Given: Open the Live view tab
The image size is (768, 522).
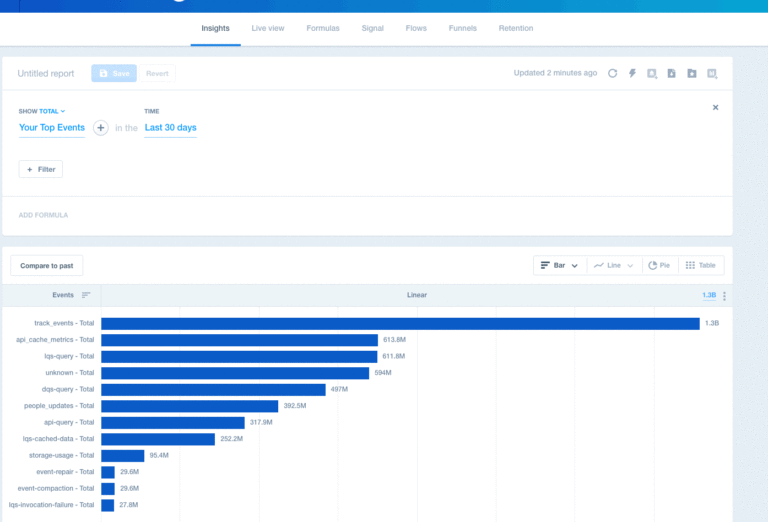Looking at the screenshot, I should point(268,28).
